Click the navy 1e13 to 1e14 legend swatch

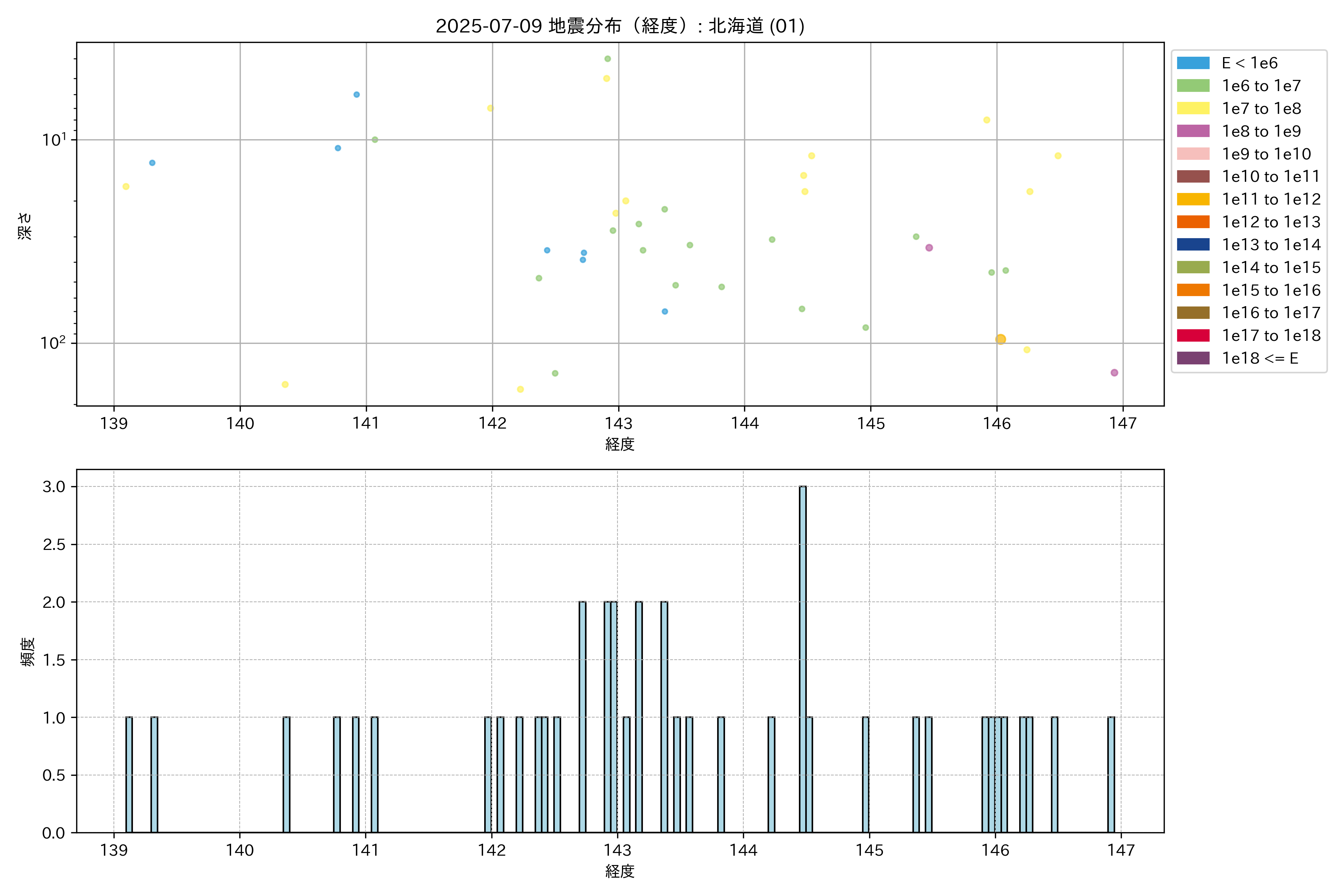click(x=1192, y=245)
